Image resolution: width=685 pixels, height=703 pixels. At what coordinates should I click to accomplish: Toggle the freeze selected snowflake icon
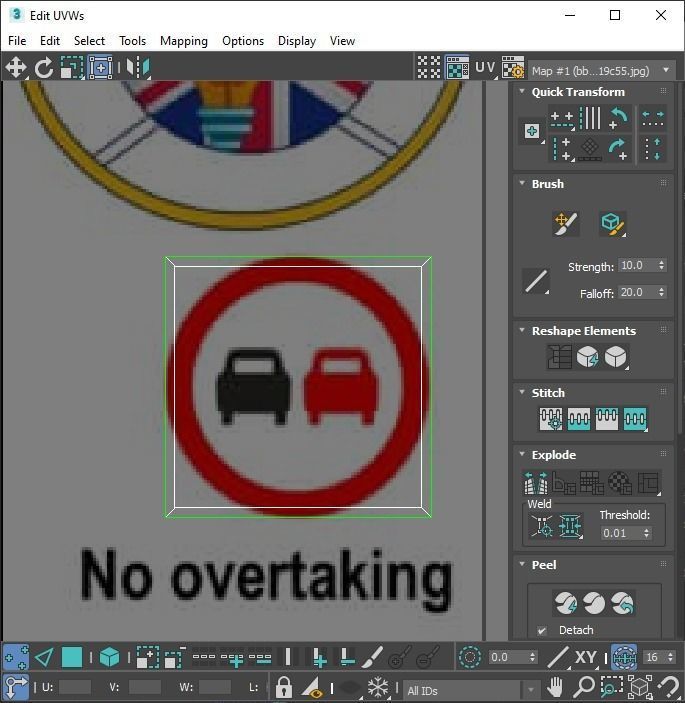pyautogui.click(x=378, y=687)
